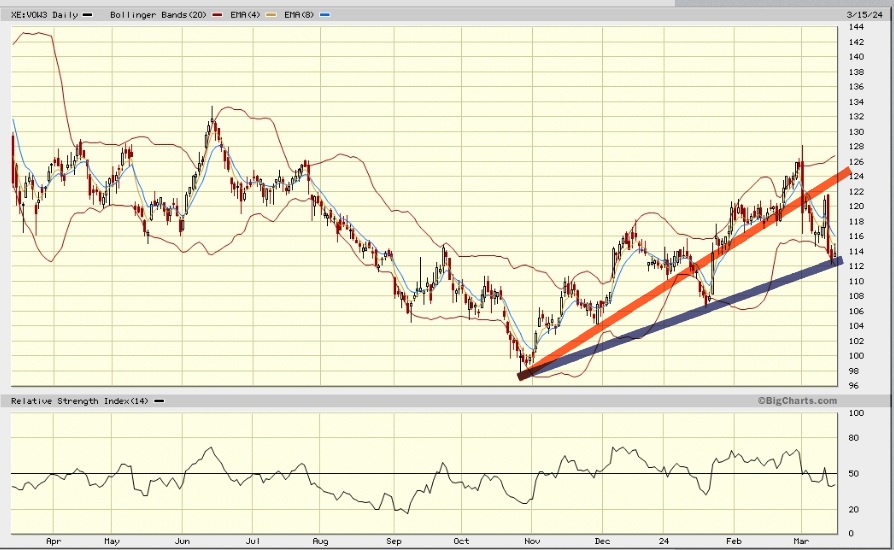Click the ©BigCharts.com link
Viewport: 894px width, 550px height.
(x=797, y=401)
